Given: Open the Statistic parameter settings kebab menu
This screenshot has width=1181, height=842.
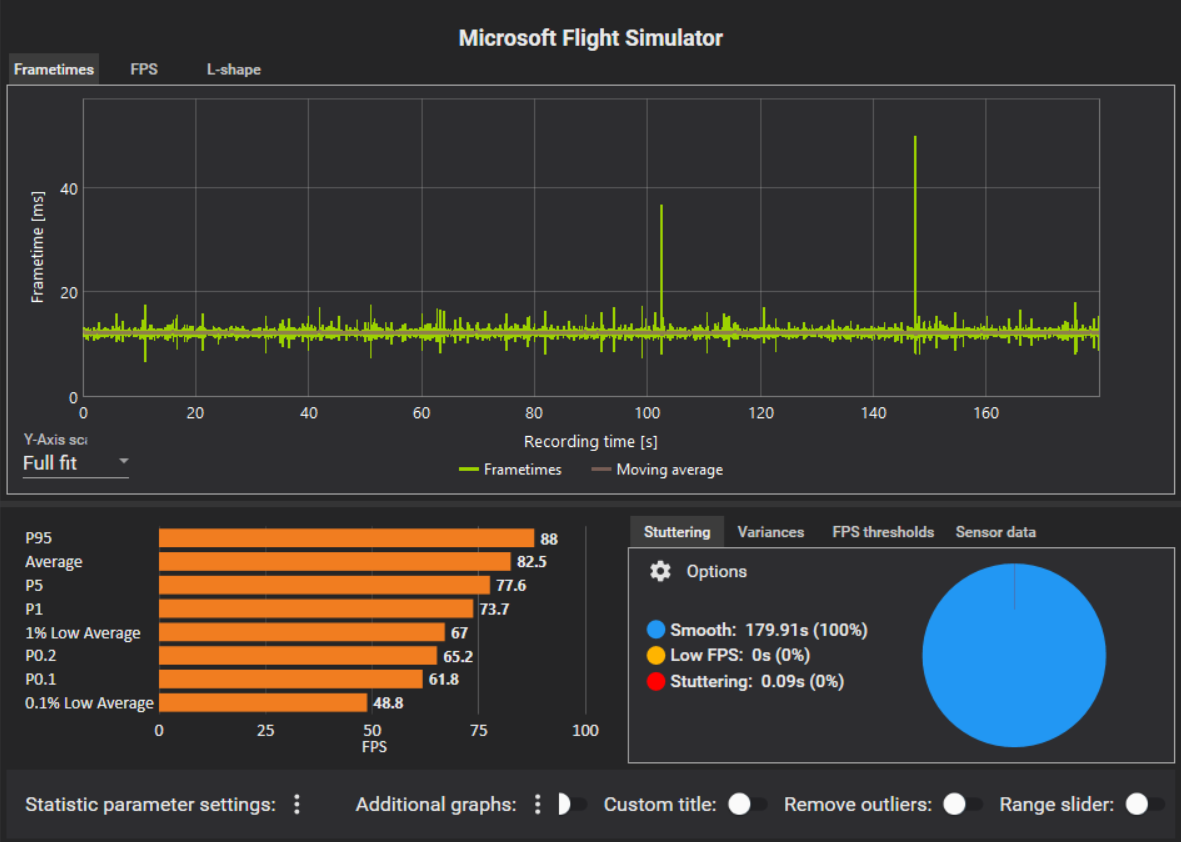Looking at the screenshot, I should [x=297, y=804].
